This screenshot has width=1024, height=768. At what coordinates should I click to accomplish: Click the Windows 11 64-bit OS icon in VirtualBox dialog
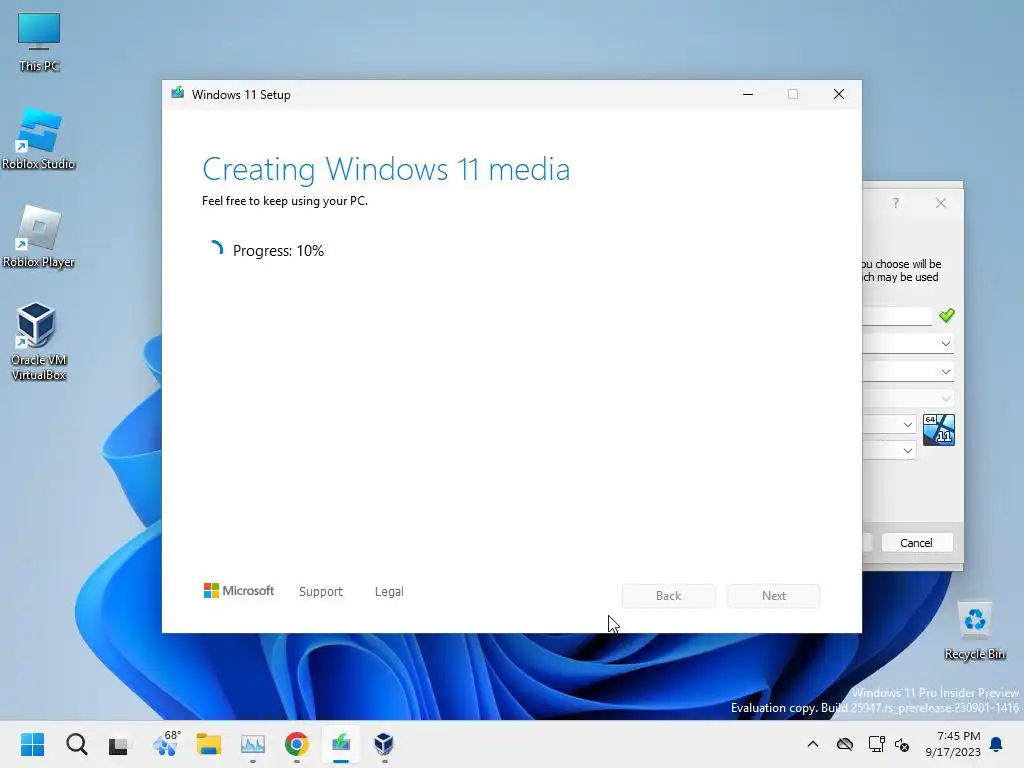point(938,430)
